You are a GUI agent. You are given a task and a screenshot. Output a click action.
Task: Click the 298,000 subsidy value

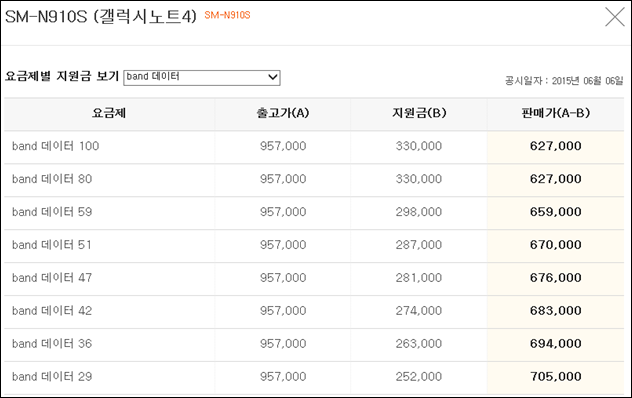pyautogui.click(x=419, y=212)
